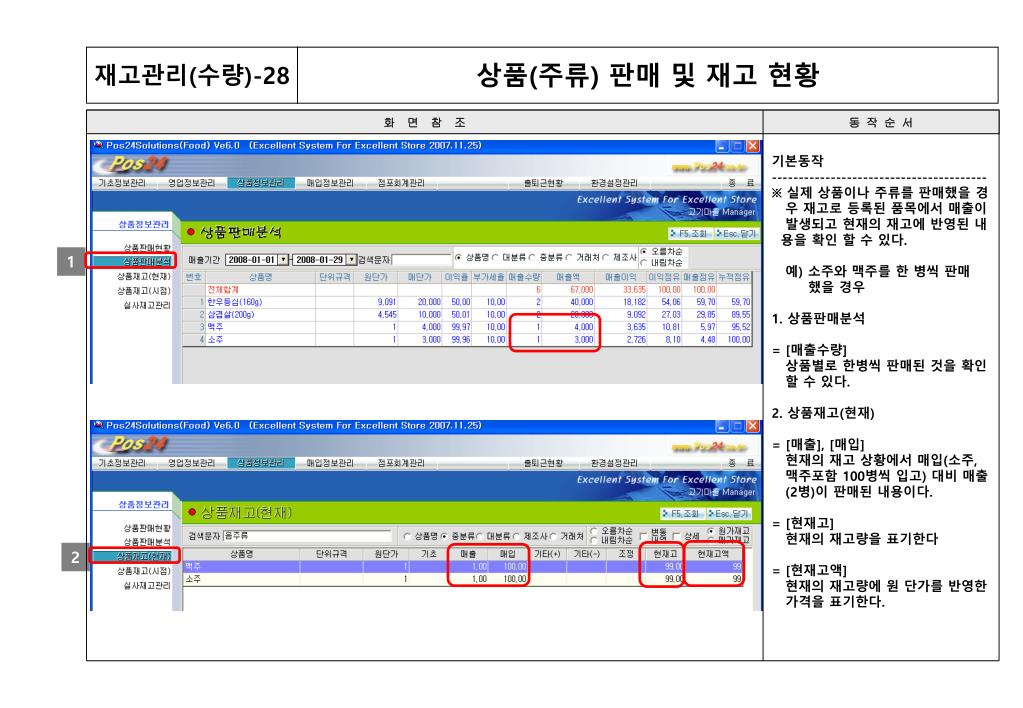Screen dimensions: 1023x708
Task: Select 거래처 radio in 상품판매분석 screen
Action: pyautogui.click(x=568, y=258)
